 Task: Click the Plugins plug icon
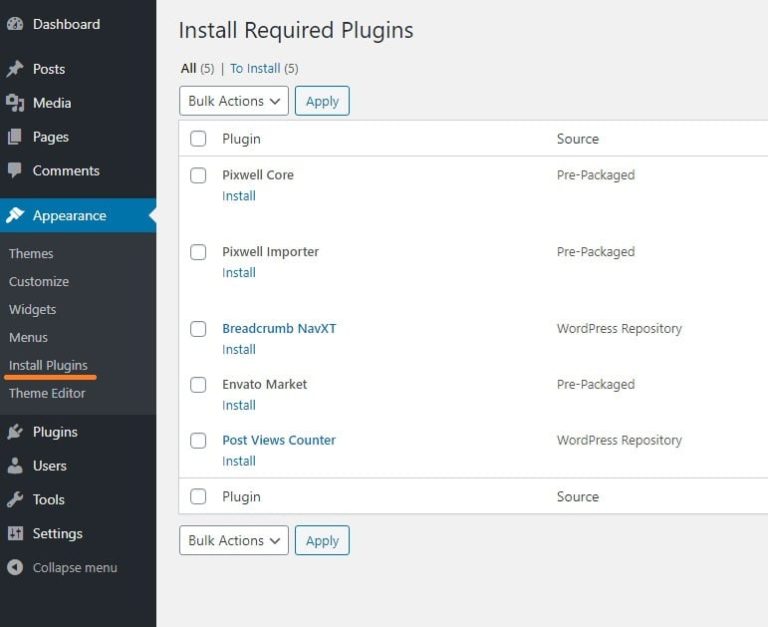[15, 432]
